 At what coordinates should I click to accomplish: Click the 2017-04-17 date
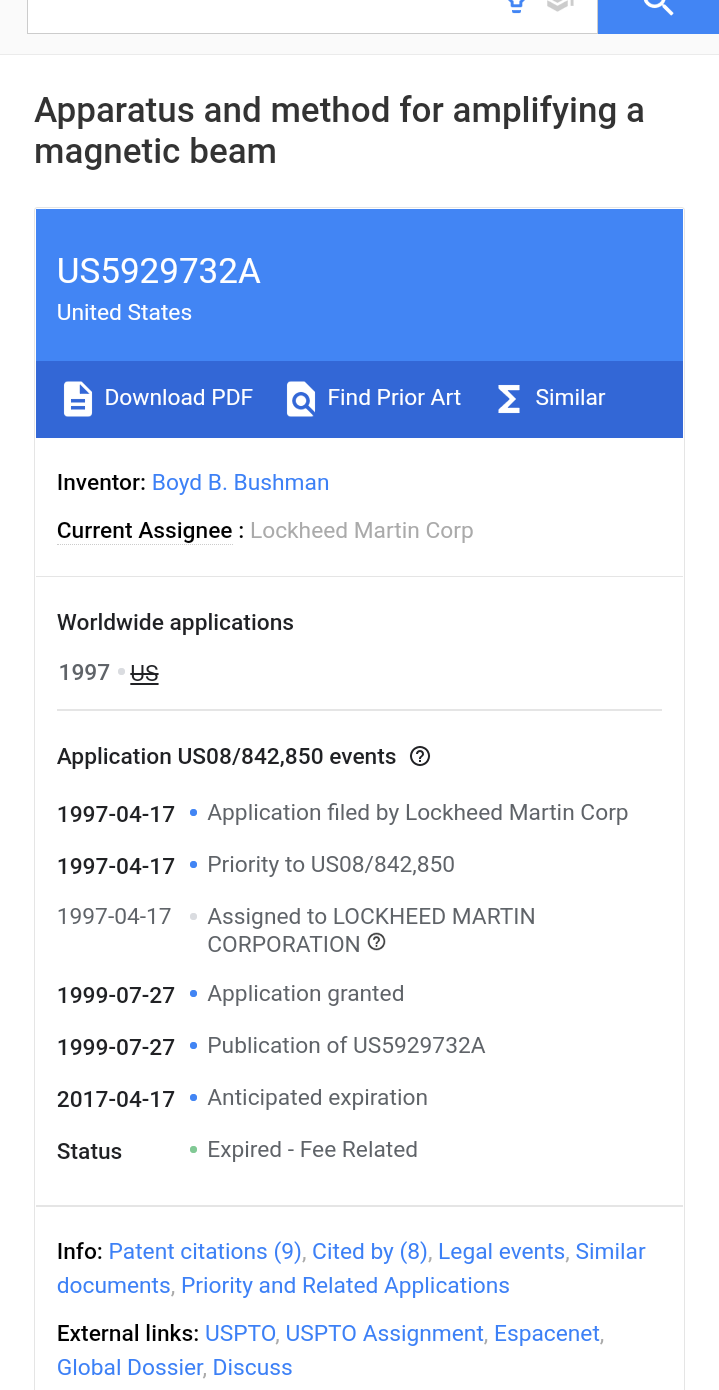[116, 1099]
